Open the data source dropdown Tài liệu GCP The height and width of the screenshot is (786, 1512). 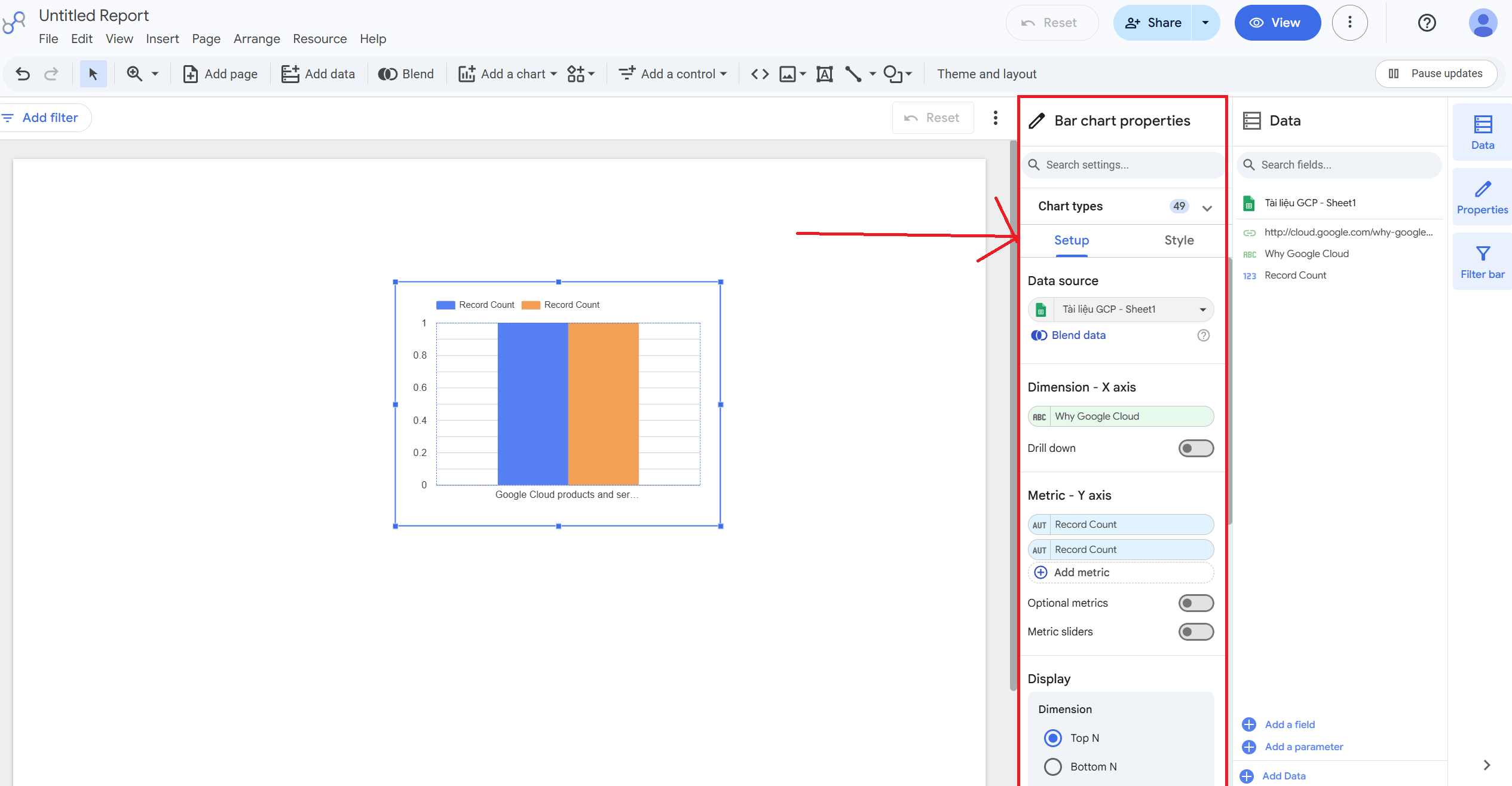1121,309
